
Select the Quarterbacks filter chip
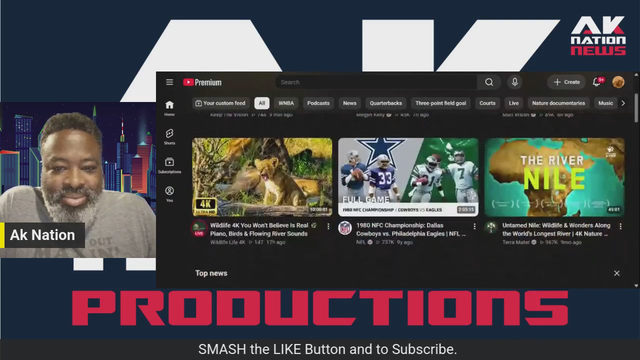click(x=386, y=103)
